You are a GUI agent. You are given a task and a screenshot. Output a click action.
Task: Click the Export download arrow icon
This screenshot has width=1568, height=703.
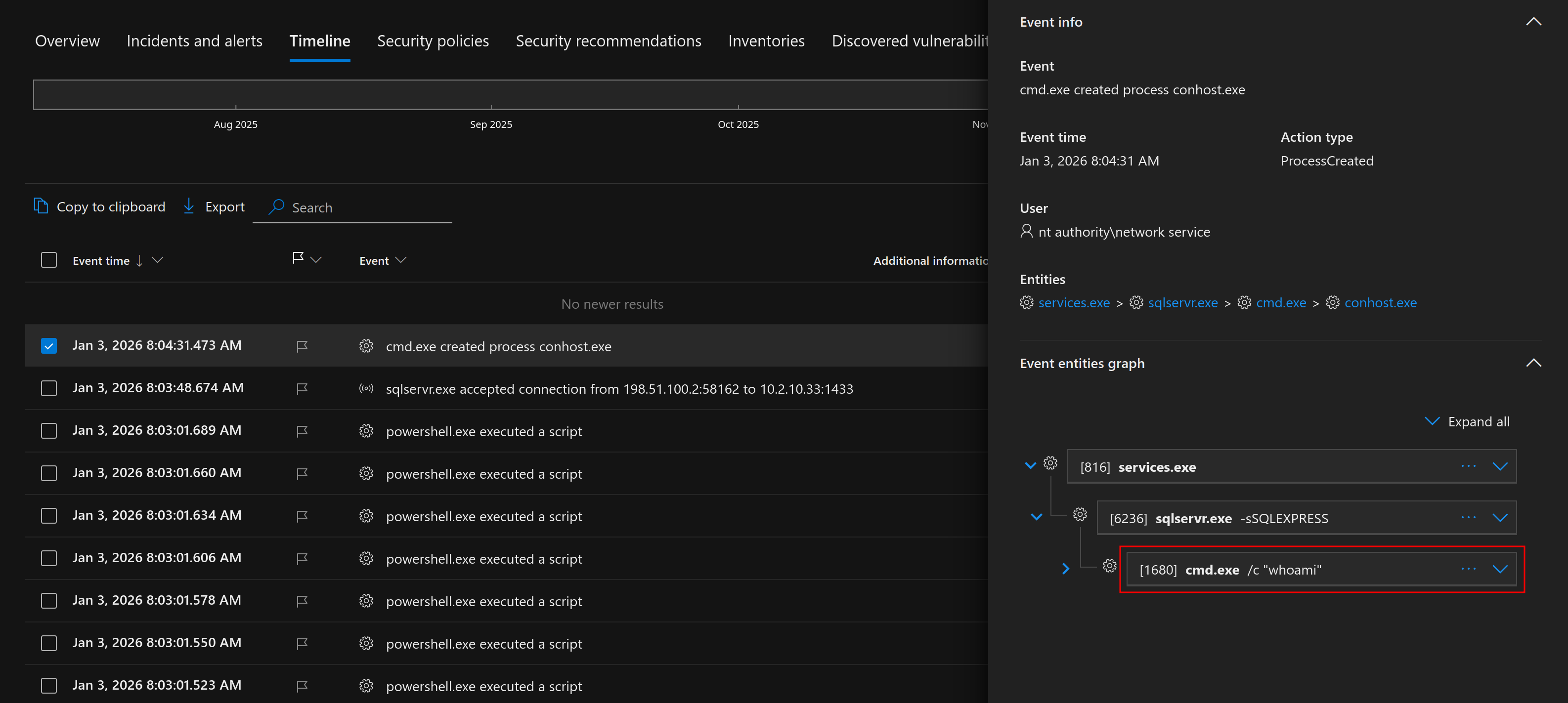(x=189, y=206)
